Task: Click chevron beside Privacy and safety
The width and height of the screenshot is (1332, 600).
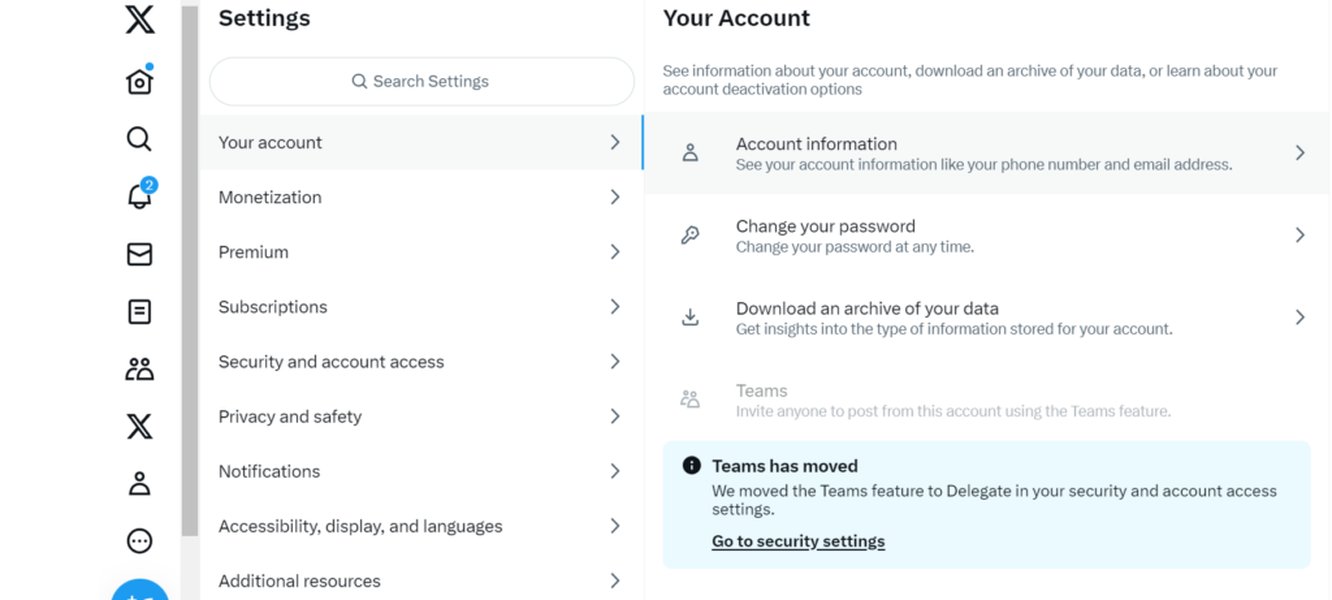Action: click(615, 416)
